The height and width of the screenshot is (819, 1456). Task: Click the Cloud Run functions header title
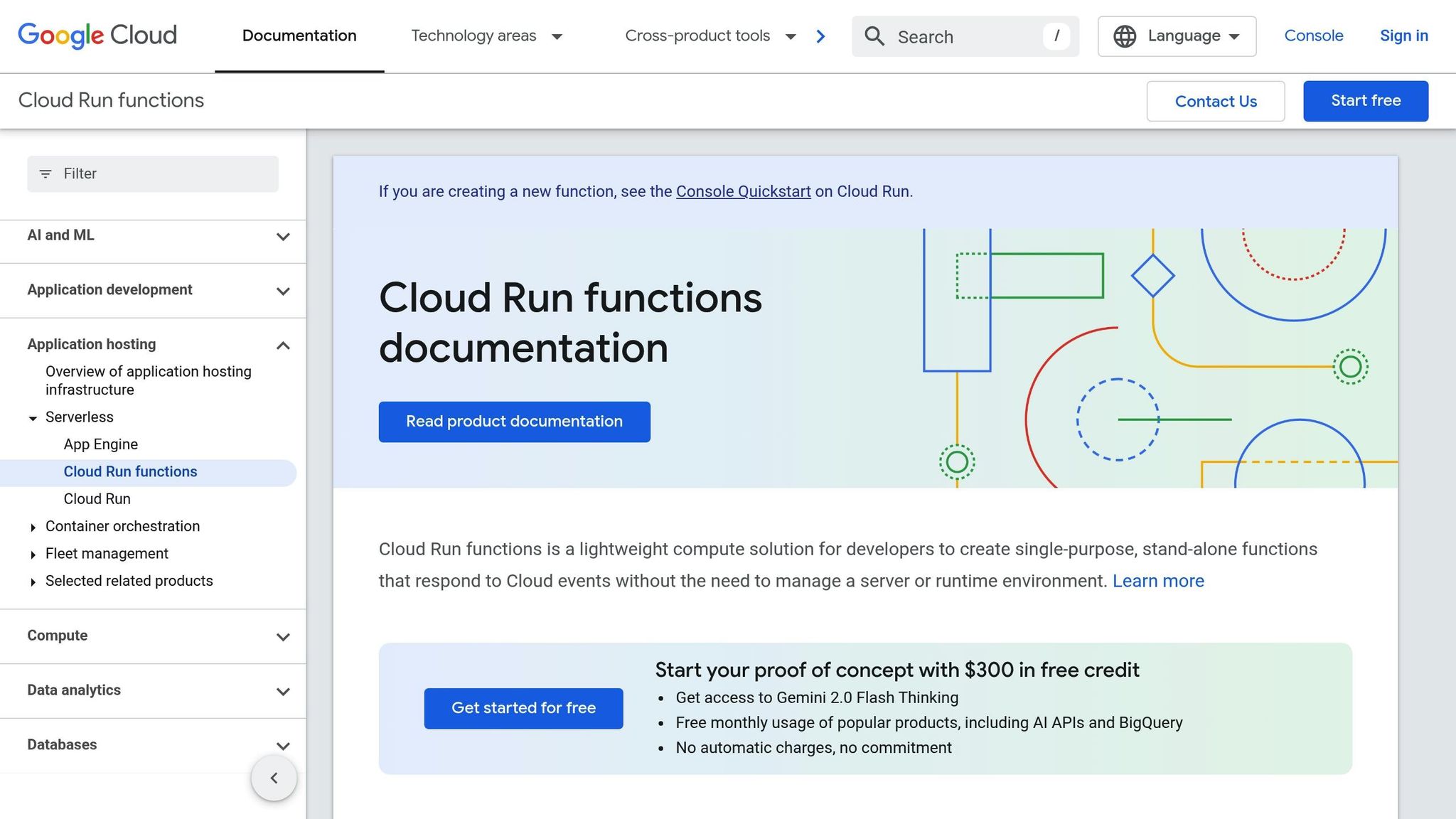pos(111,100)
